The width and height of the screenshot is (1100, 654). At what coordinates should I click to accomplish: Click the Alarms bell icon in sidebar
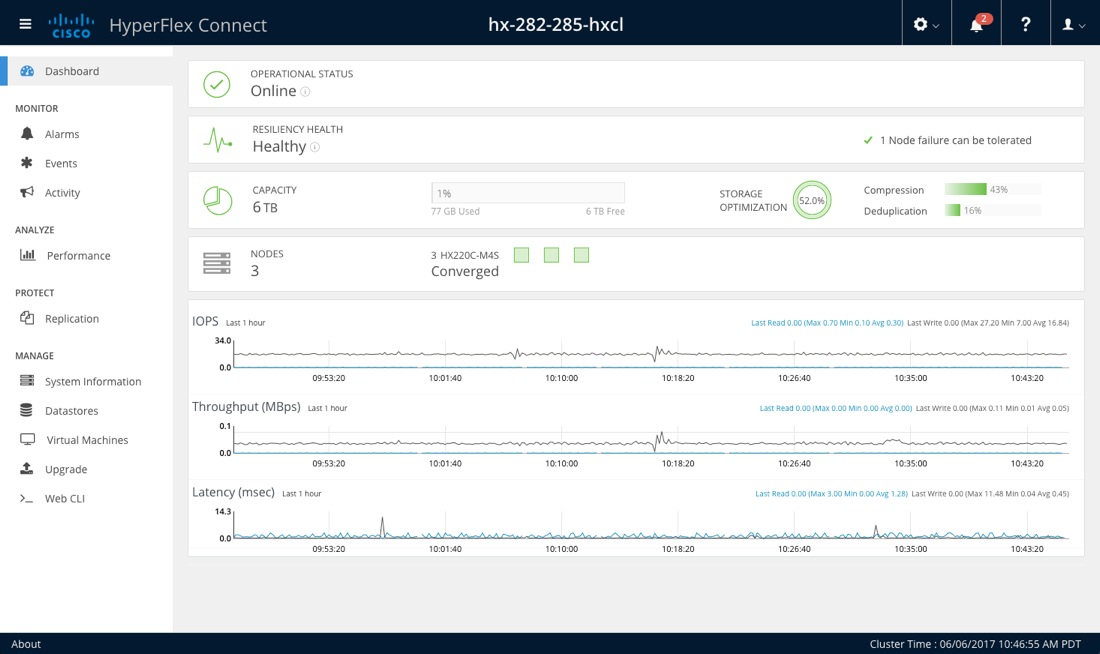coord(27,133)
